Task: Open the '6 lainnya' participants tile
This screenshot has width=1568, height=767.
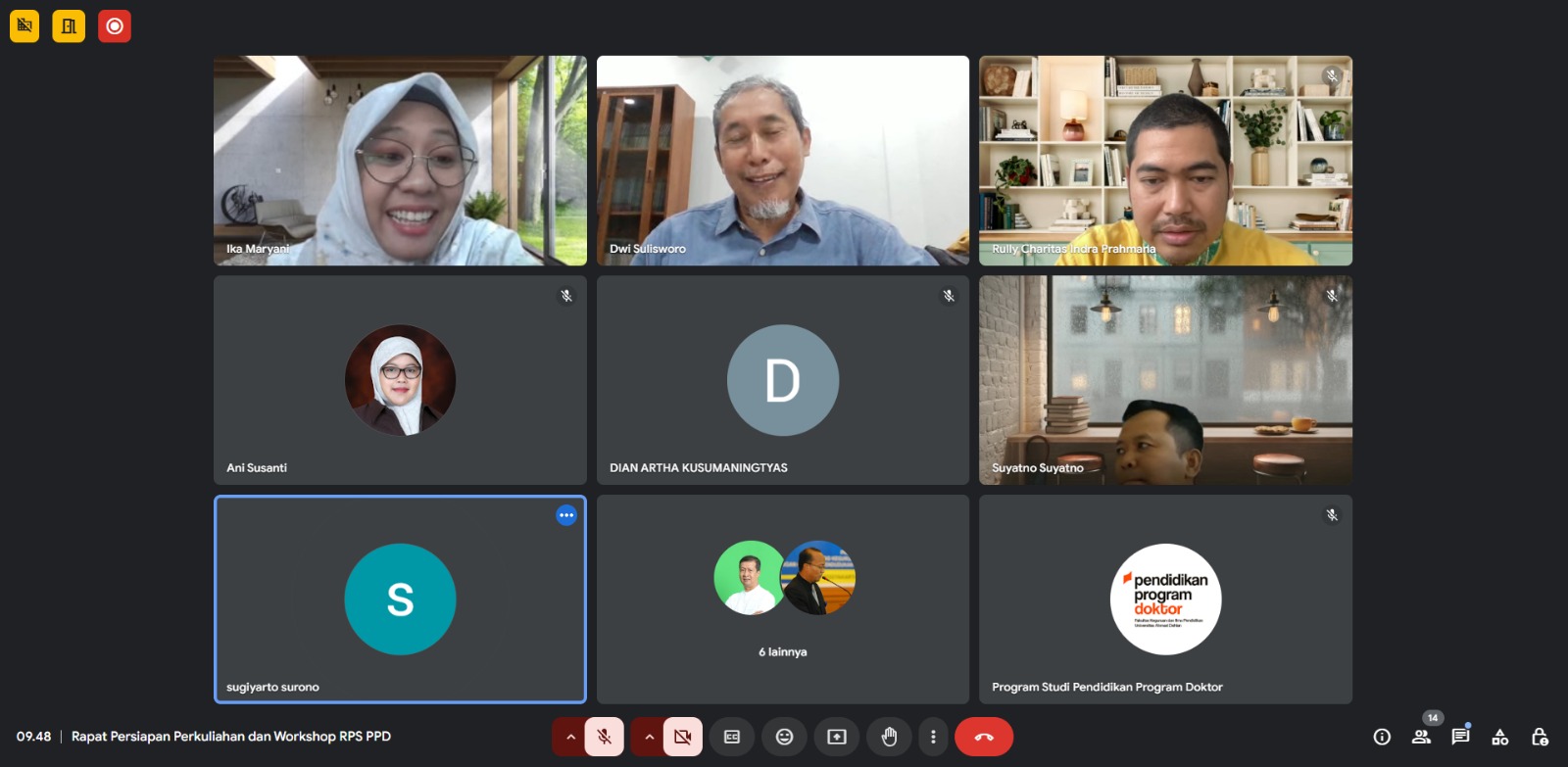Action: tap(783, 599)
